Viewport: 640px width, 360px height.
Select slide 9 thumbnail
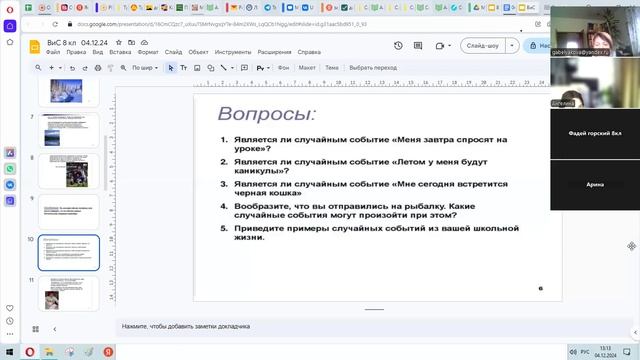(x=69, y=212)
